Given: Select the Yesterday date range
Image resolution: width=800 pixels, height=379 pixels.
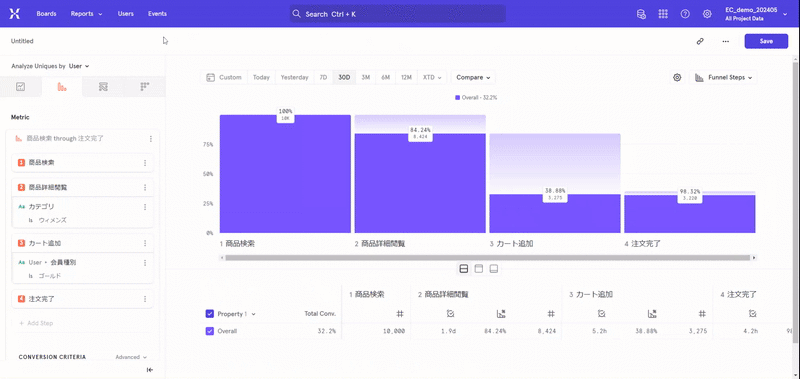Looking at the screenshot, I should 294,78.
